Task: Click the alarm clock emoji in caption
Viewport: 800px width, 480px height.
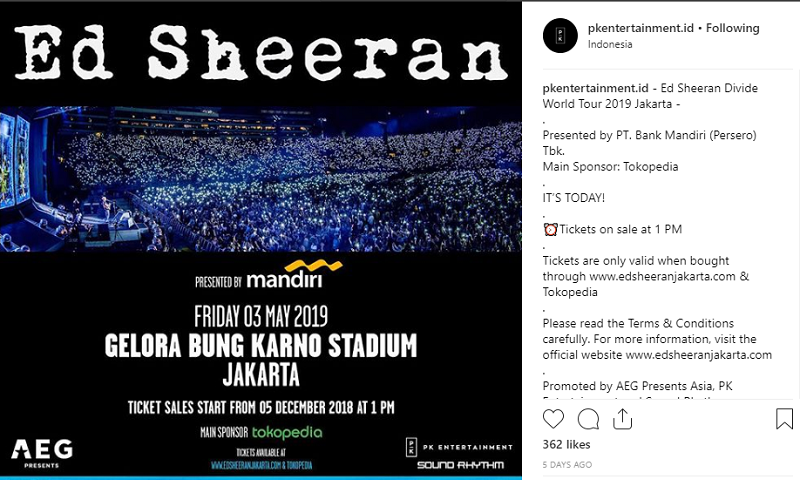Action: click(x=549, y=229)
